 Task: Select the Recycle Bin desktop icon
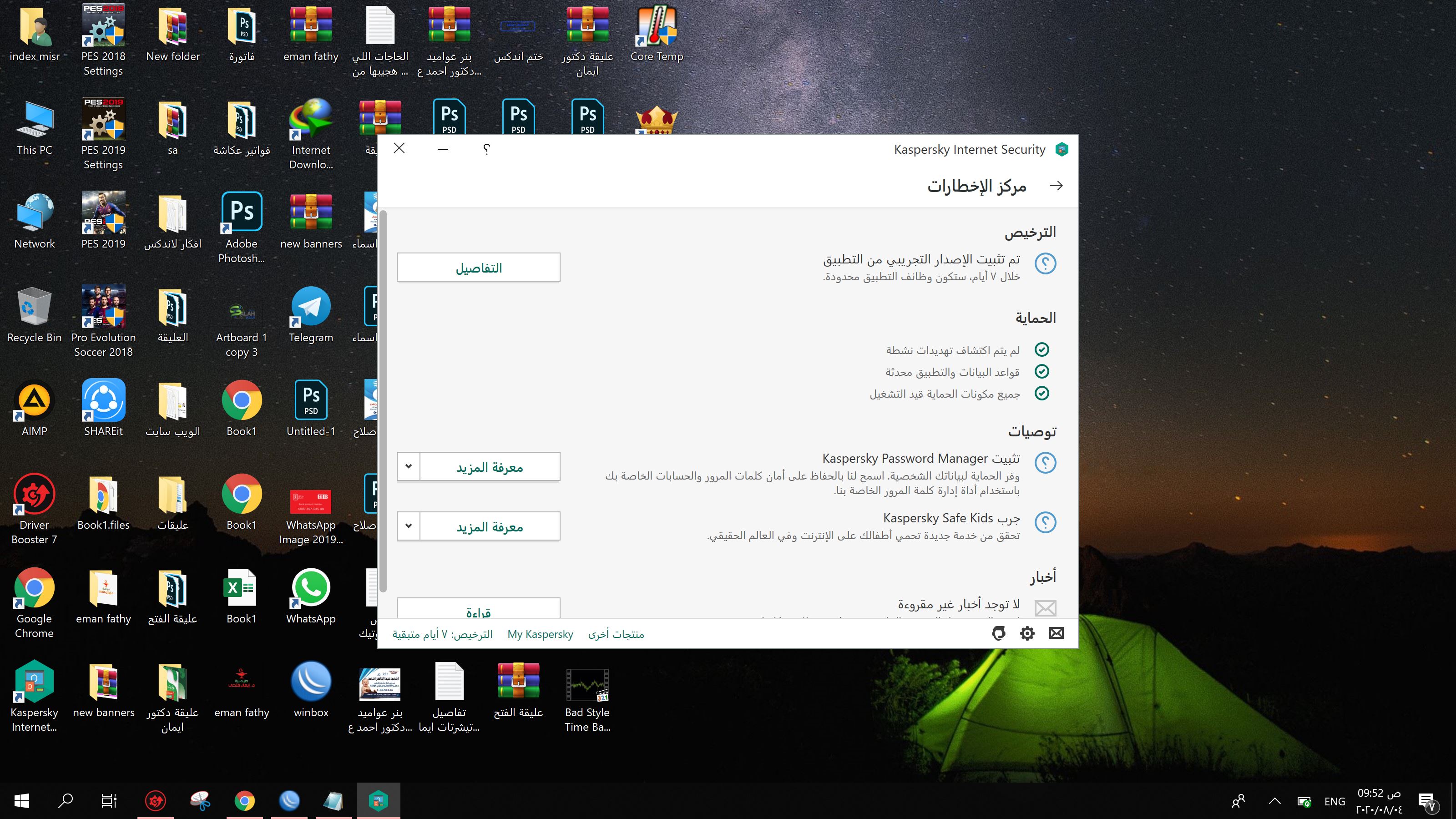[34, 314]
